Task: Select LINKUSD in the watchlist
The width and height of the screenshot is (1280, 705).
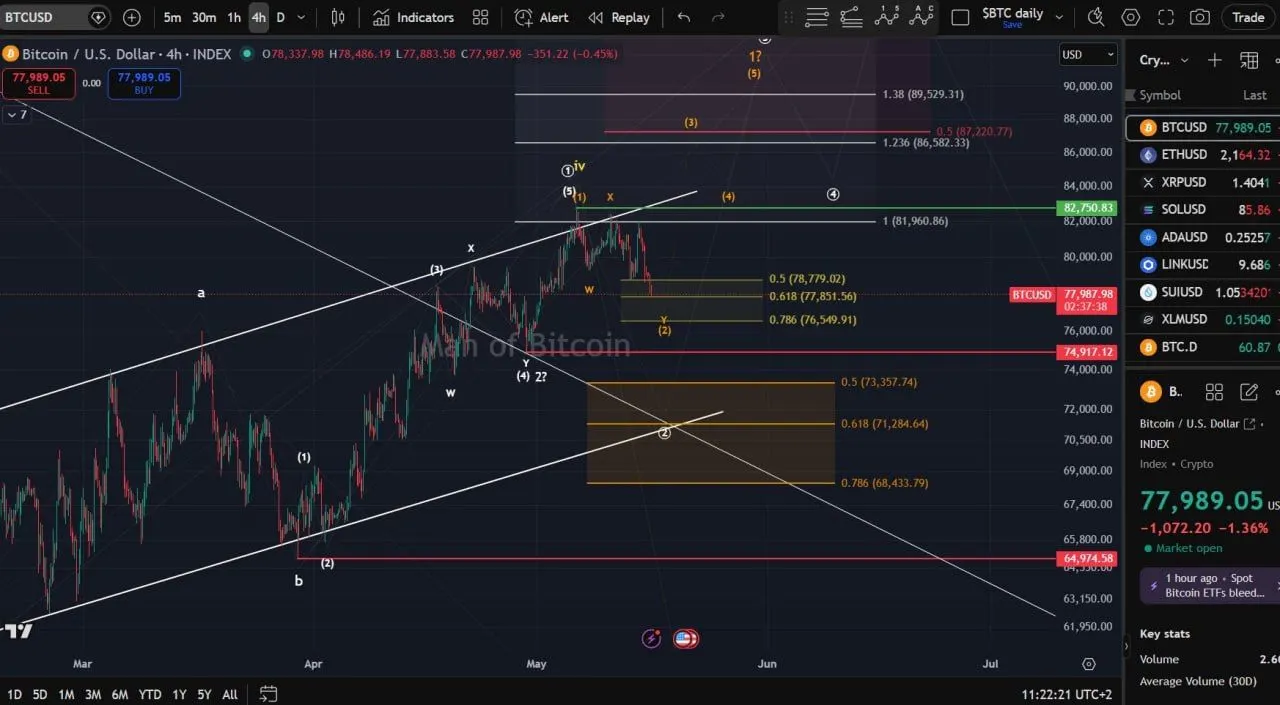Action: click(x=1203, y=264)
